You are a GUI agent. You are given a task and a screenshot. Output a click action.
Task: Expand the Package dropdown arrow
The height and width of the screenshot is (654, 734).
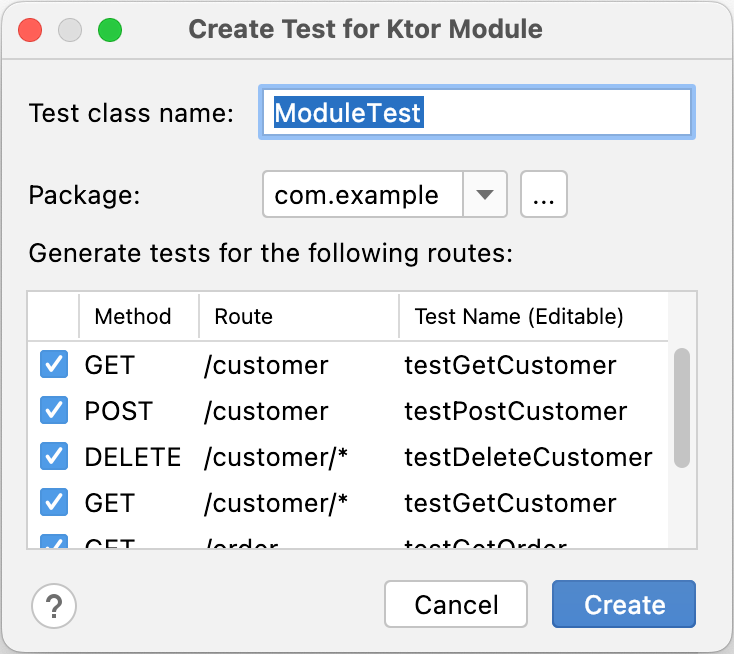485,194
